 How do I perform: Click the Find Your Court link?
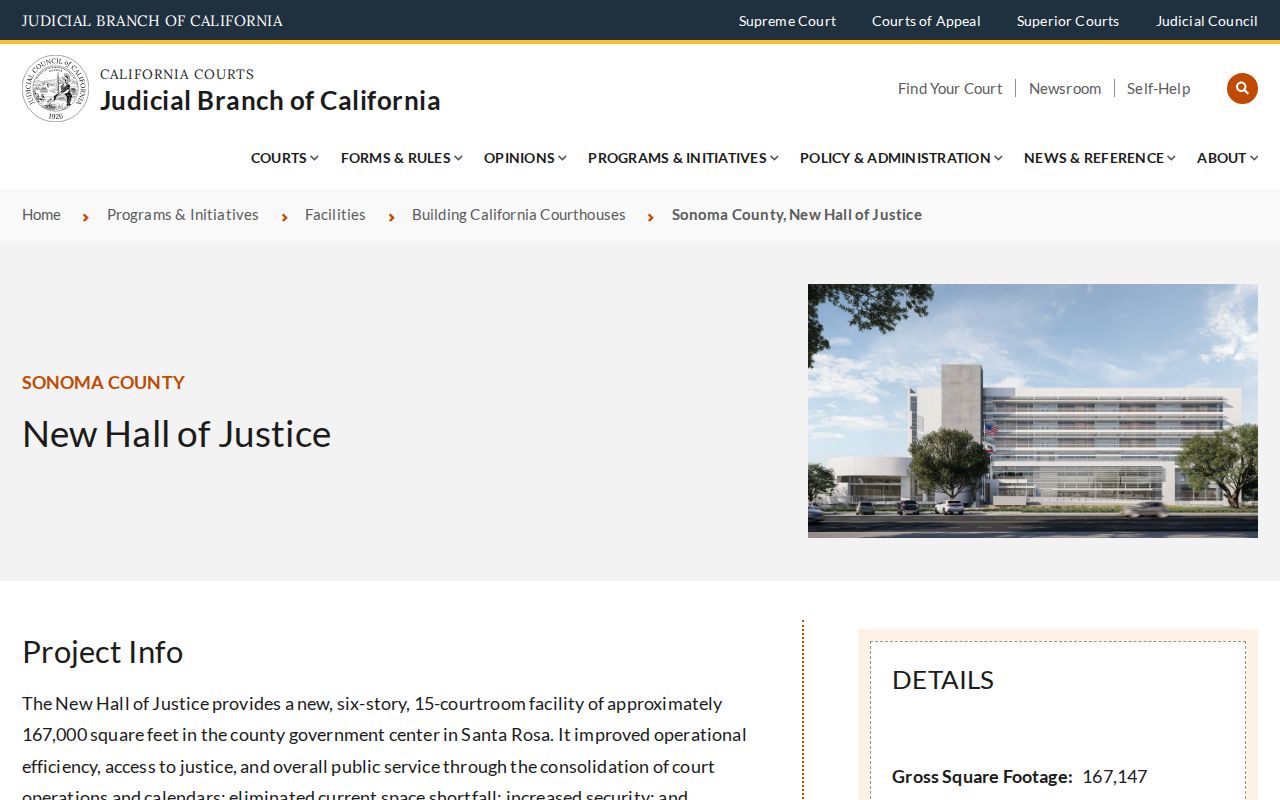pyautogui.click(x=950, y=88)
